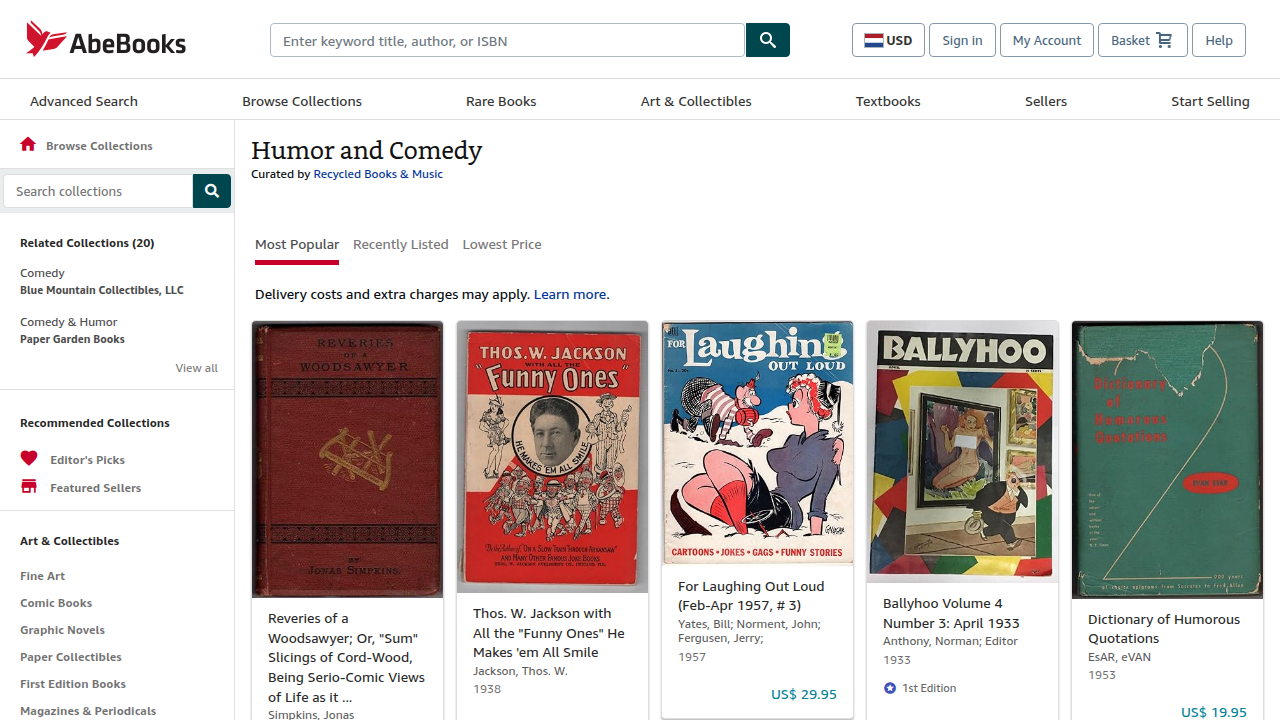The image size is (1280, 720).
Task: Open Advanced Search
Action: [x=84, y=101]
